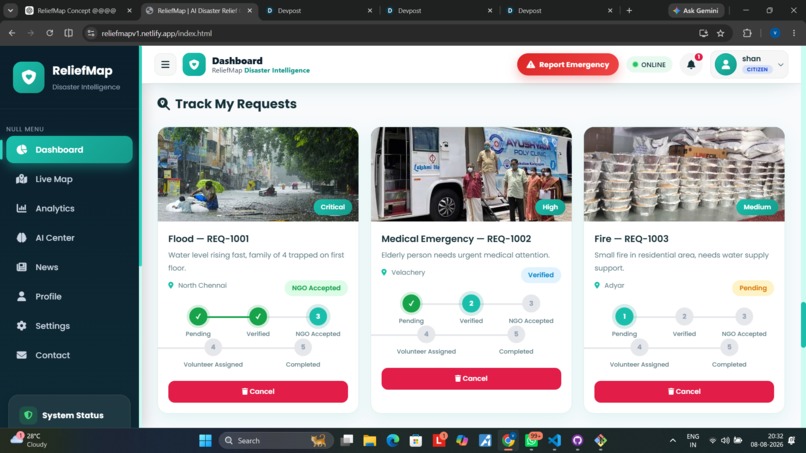This screenshot has height=453, width=806.
Task: Click the shan user avatar icon
Action: (725, 65)
